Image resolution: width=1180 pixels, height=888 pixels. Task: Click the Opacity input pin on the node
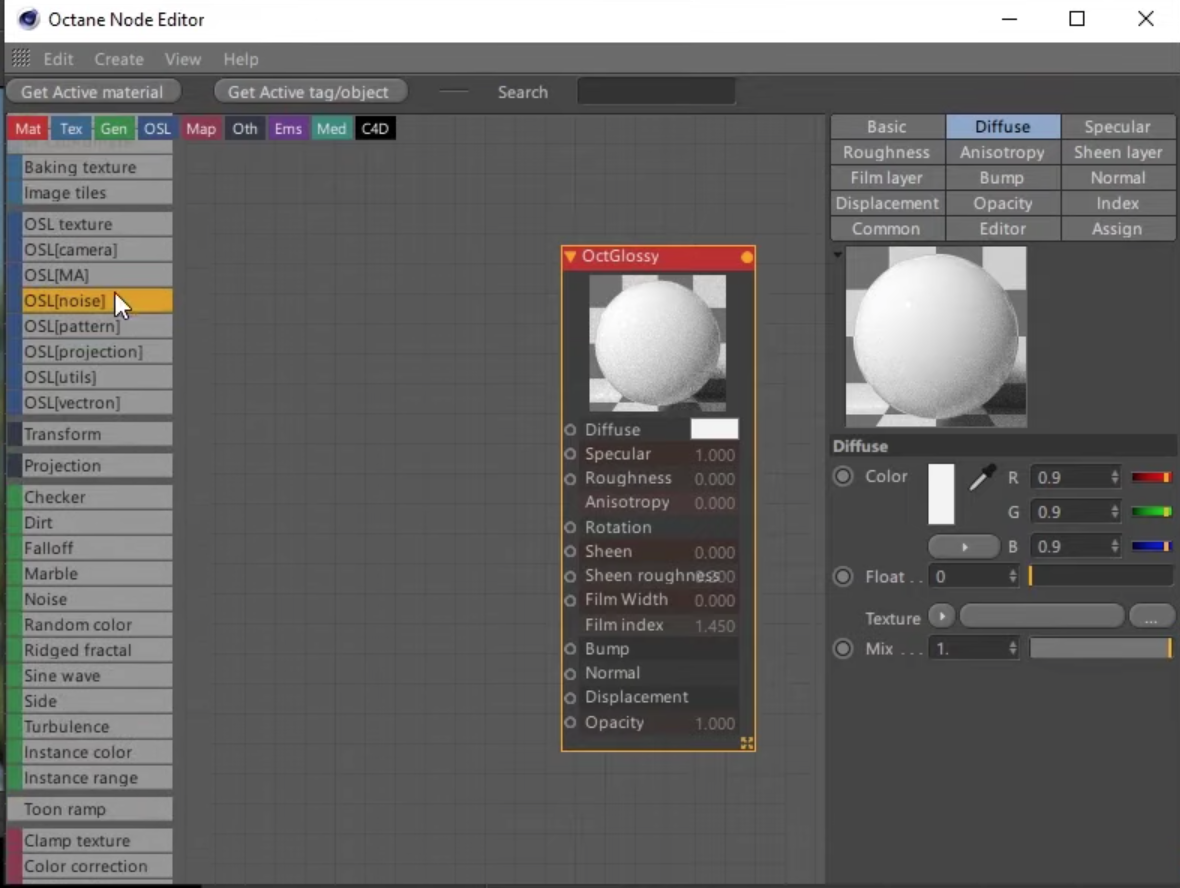tap(570, 722)
